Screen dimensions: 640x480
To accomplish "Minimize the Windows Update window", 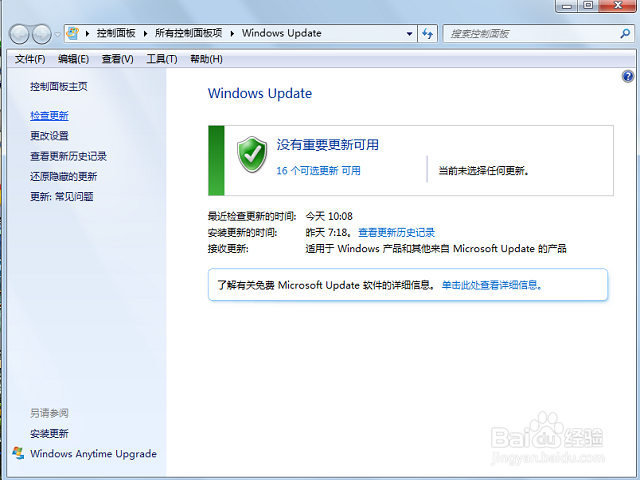I will coord(567,6).
